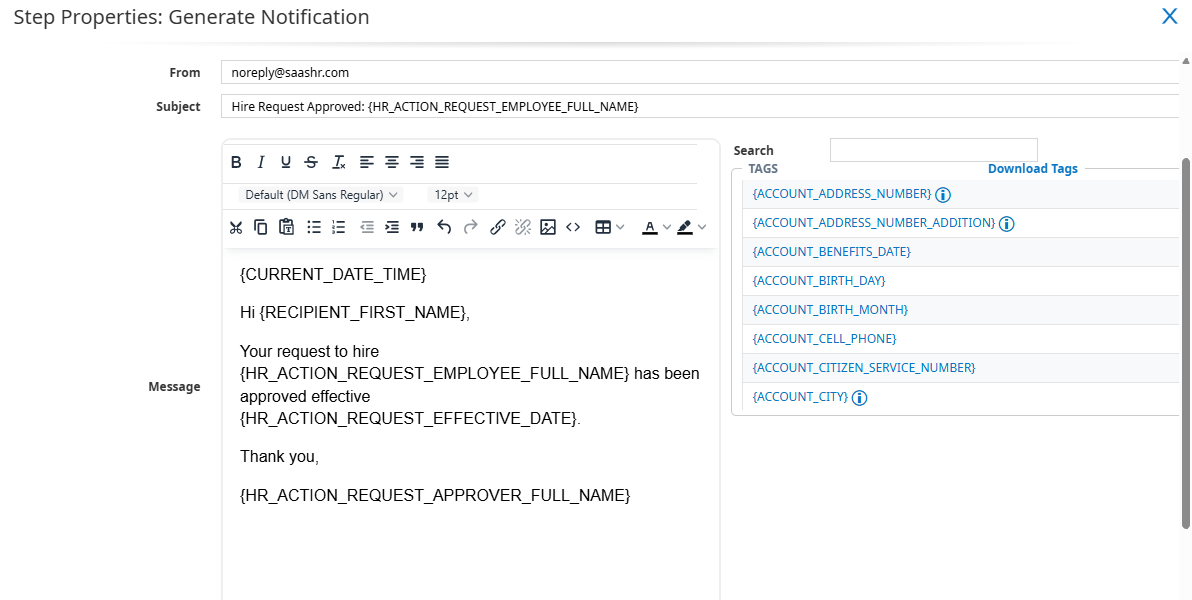Toggle bold formatting in the editor

coord(236,161)
